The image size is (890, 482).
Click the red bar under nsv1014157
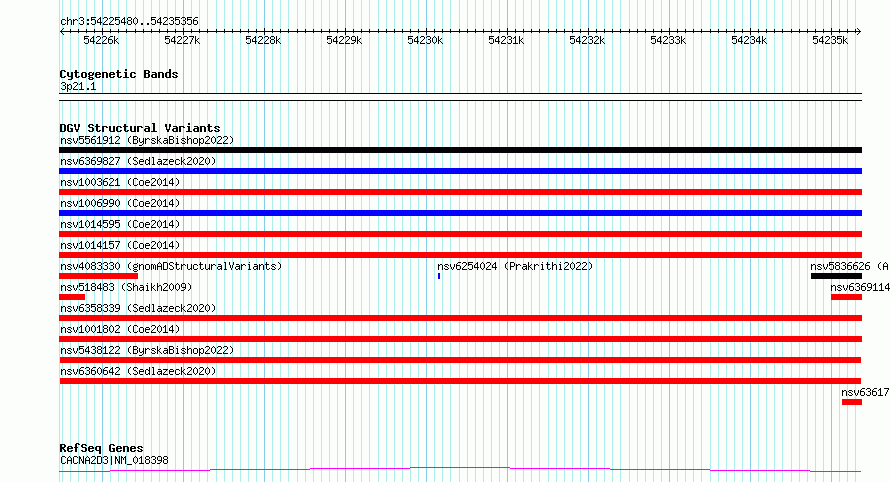pyautogui.click(x=460, y=255)
